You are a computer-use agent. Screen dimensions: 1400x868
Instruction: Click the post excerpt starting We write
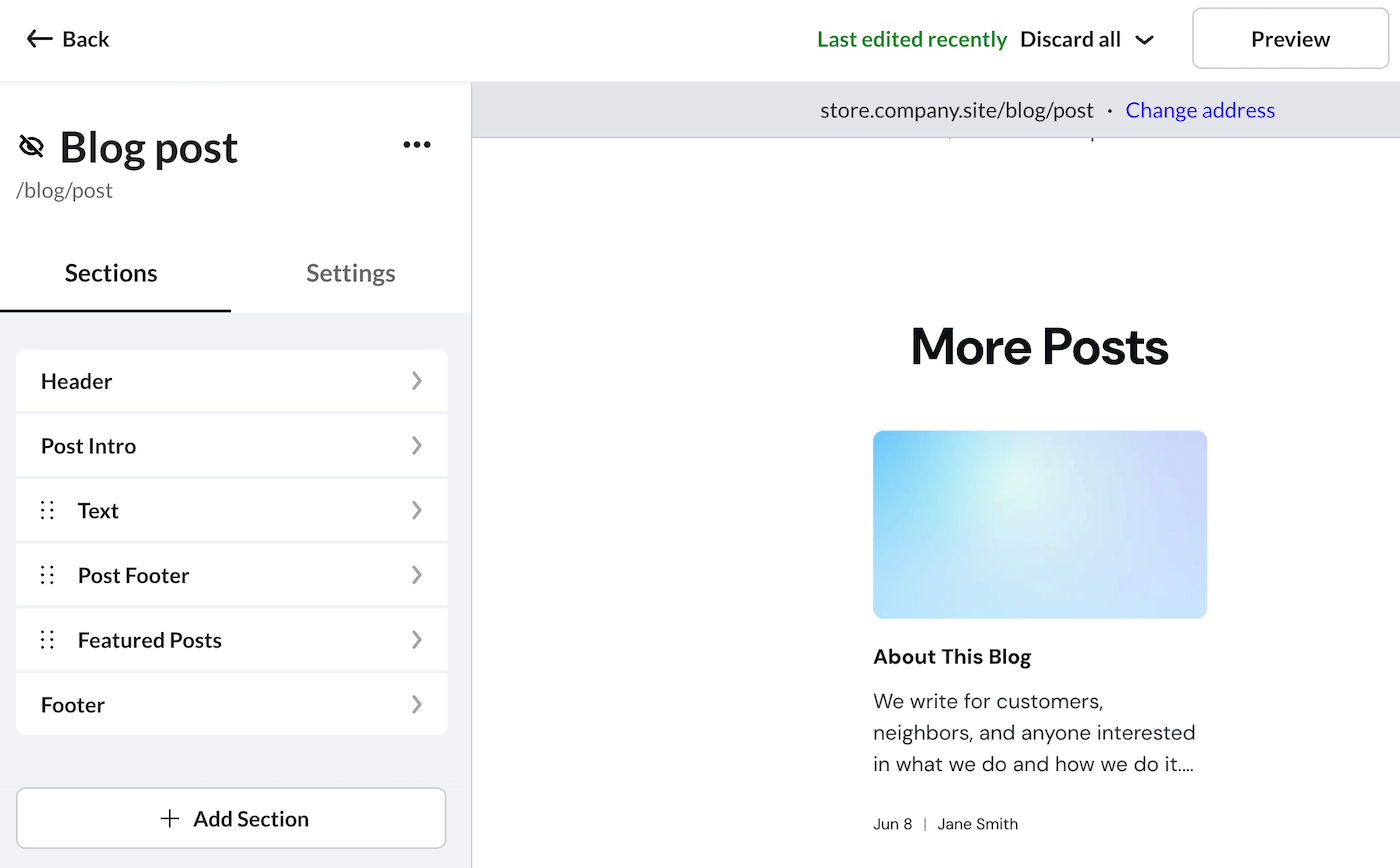pyautogui.click(x=1035, y=732)
